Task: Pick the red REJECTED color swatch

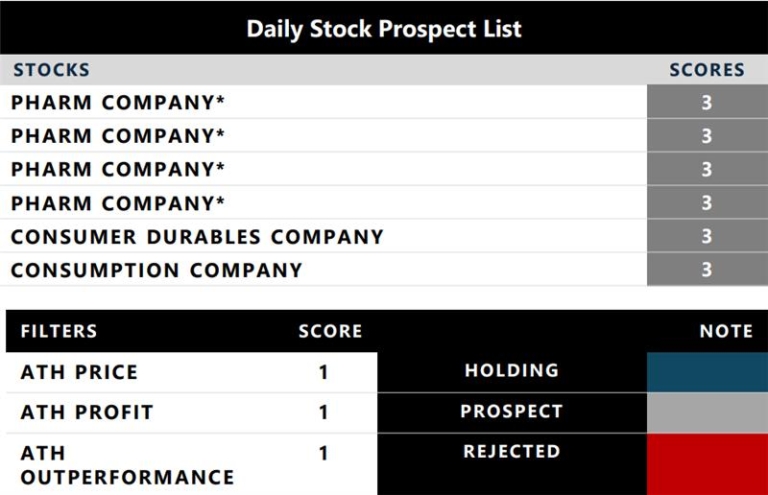Action: 707,463
